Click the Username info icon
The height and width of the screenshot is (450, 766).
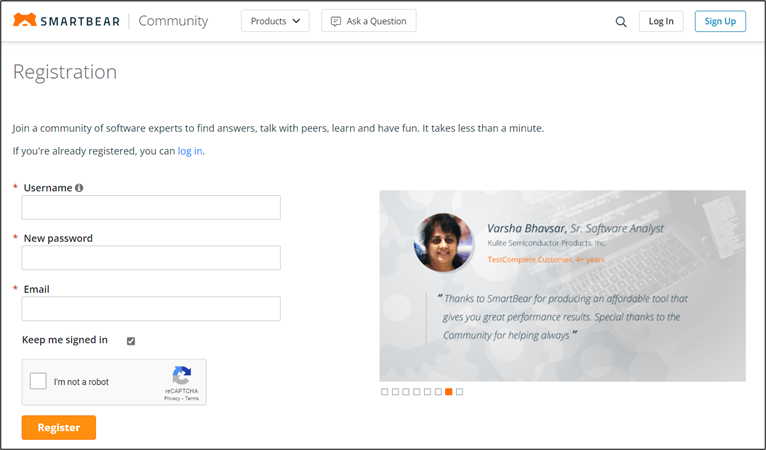coord(79,187)
